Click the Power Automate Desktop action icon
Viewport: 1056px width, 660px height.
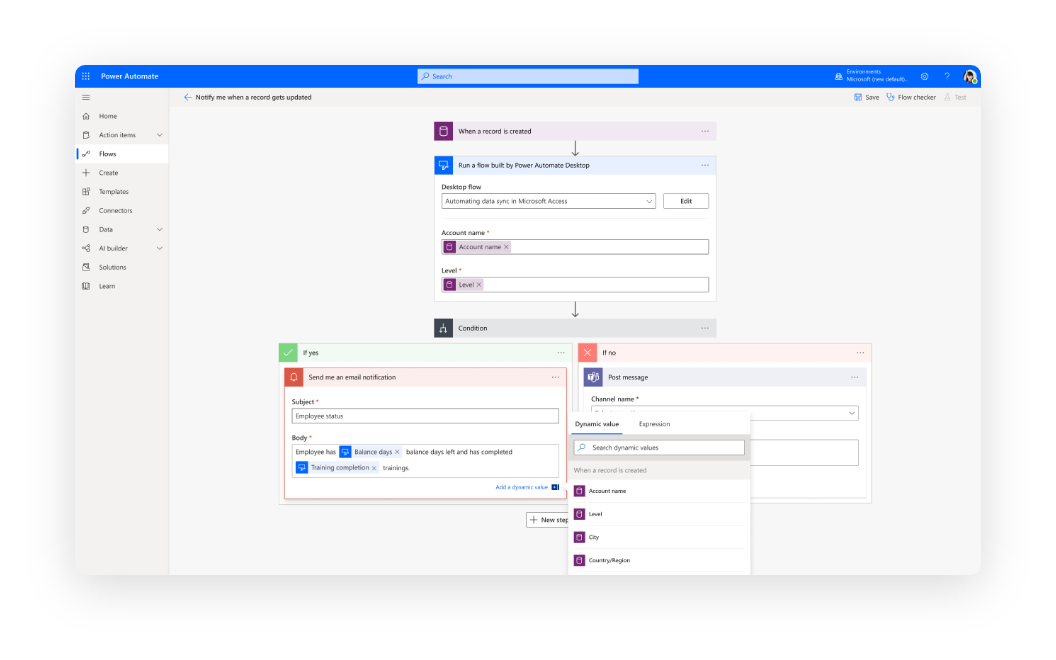pyautogui.click(x=443, y=165)
